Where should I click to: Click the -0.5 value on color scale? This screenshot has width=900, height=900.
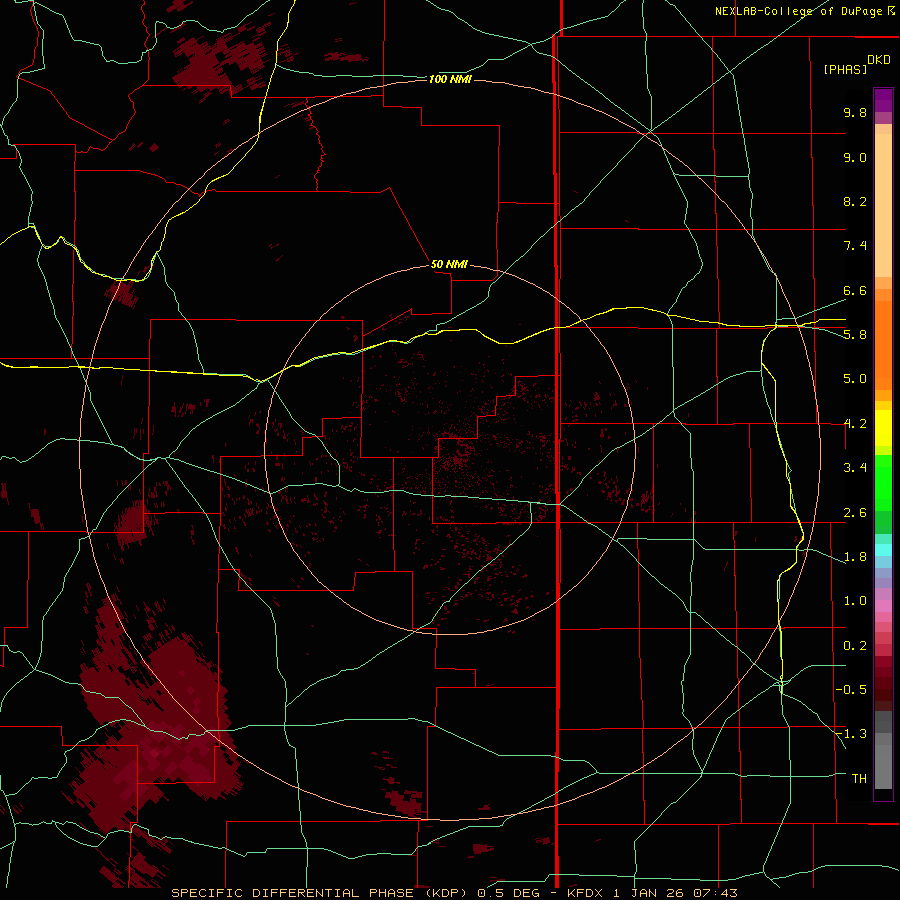click(x=851, y=690)
